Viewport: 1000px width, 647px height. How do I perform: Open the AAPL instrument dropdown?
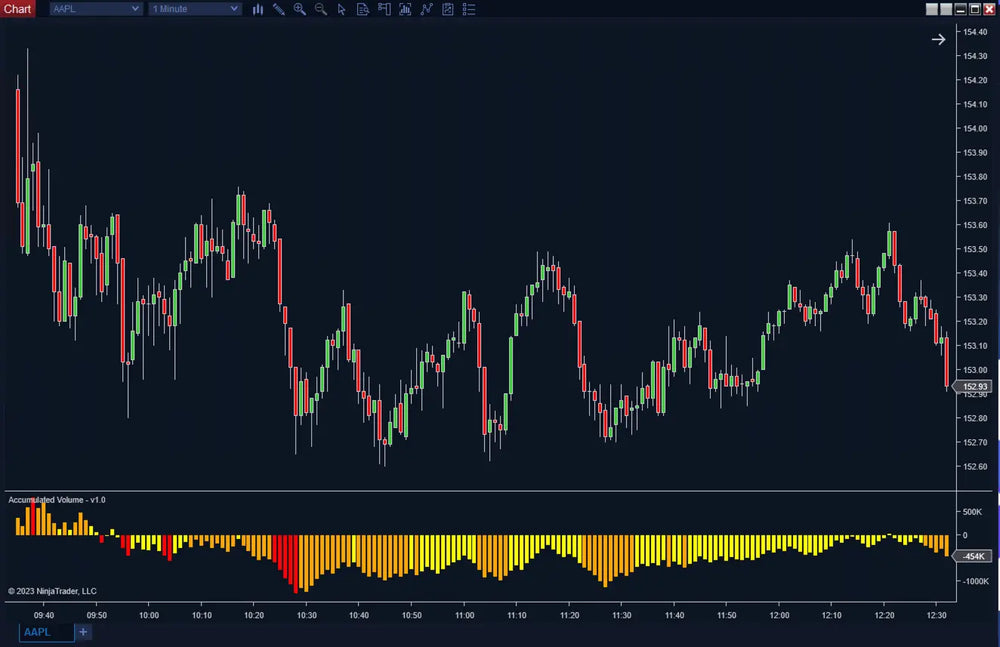pos(95,9)
